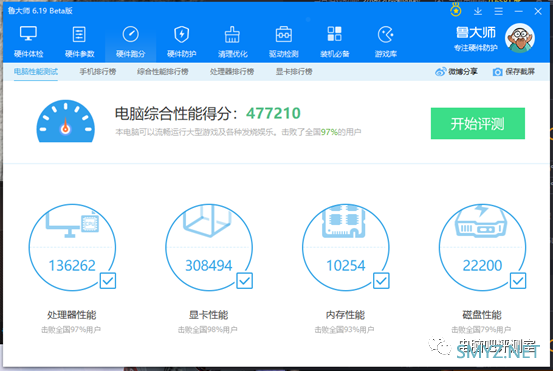
Task: Toggle the 显卡性能 test checkbox
Action: pyautogui.click(x=244, y=281)
